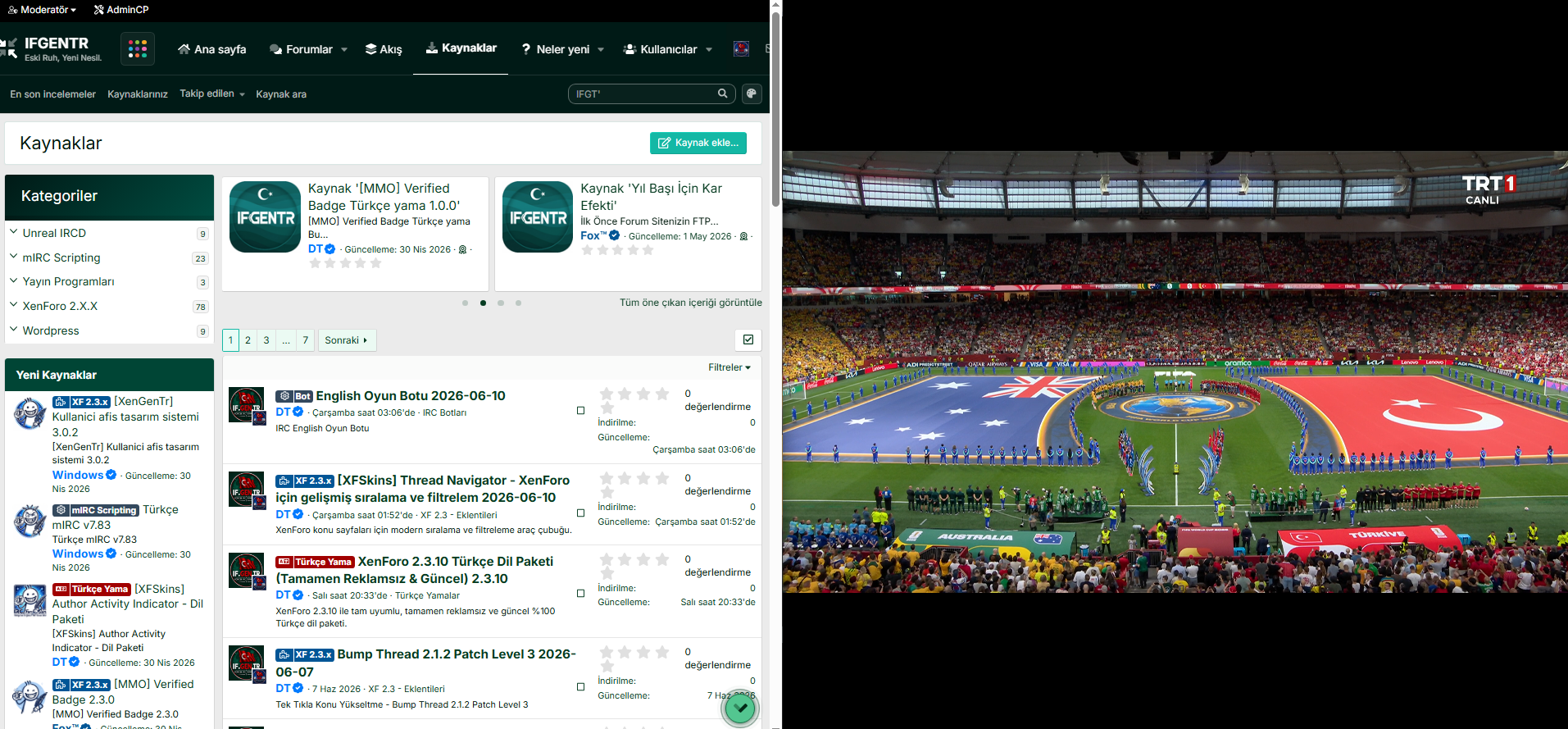Select checkbox for XenForo 2.3.10 Türkçe Dil Paketi
The height and width of the screenshot is (729, 1568).
click(580, 594)
